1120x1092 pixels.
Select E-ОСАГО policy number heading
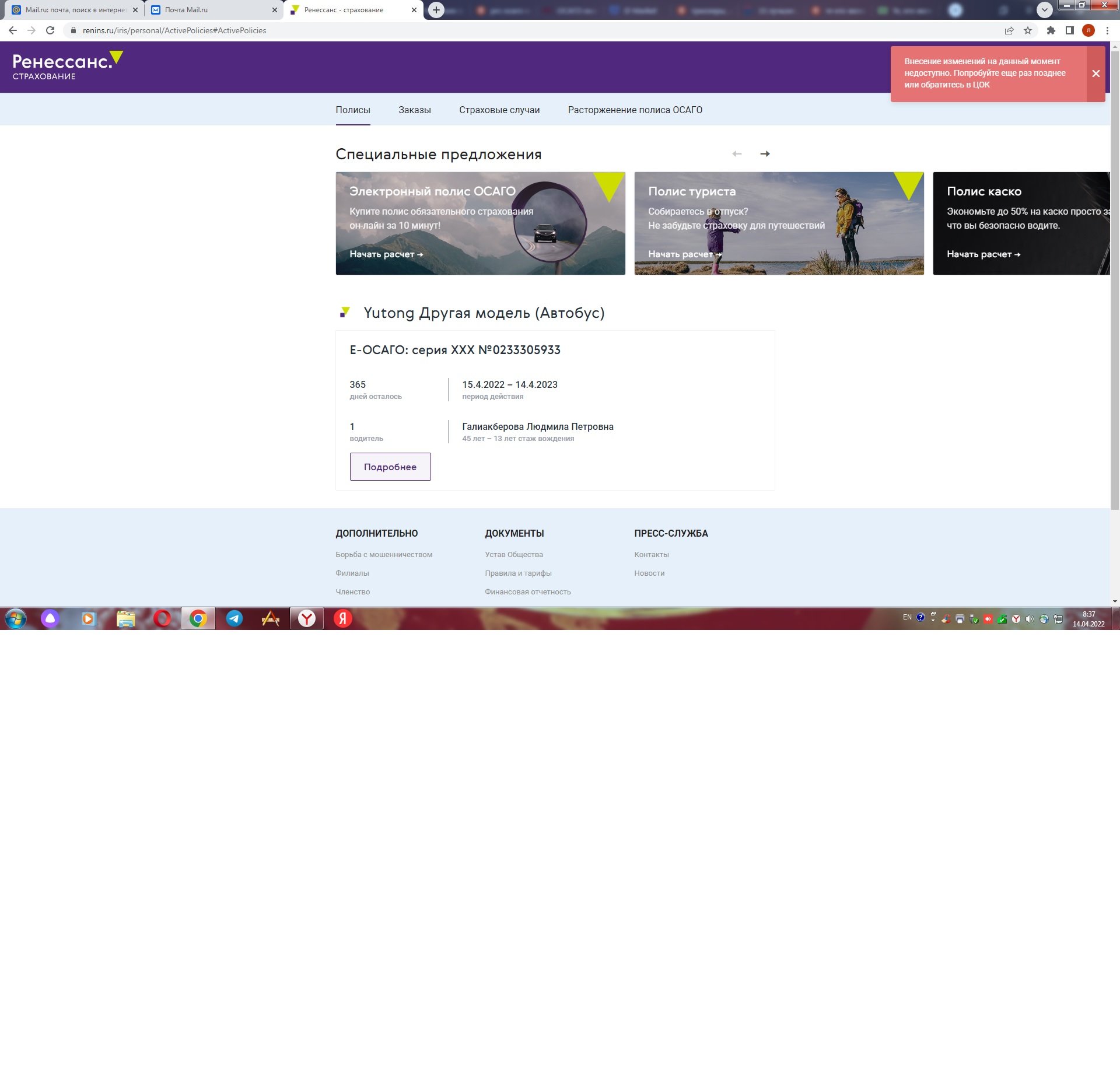point(455,350)
